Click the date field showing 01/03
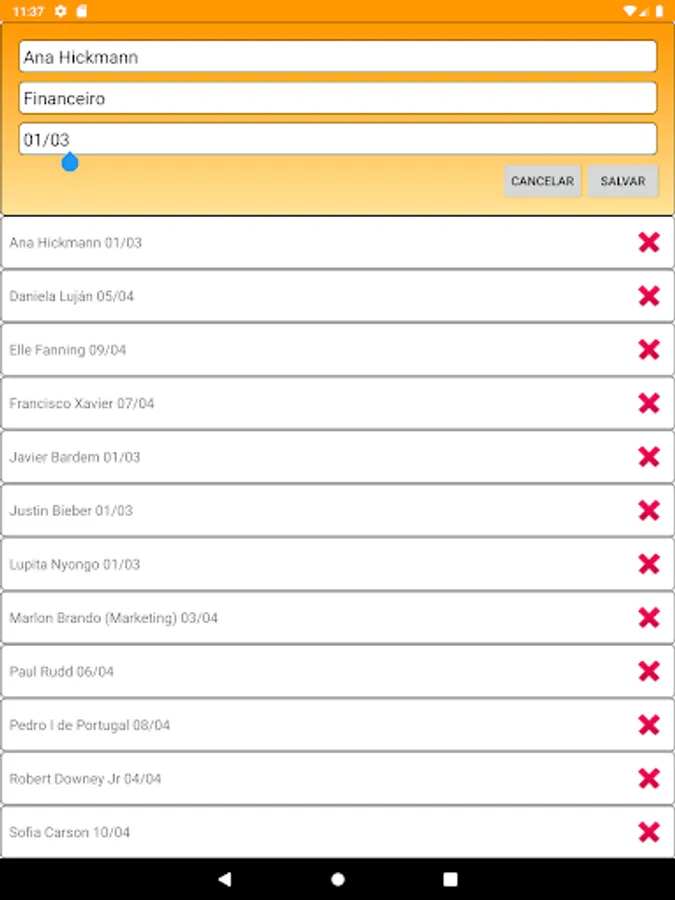This screenshot has height=900, width=675. (337, 139)
